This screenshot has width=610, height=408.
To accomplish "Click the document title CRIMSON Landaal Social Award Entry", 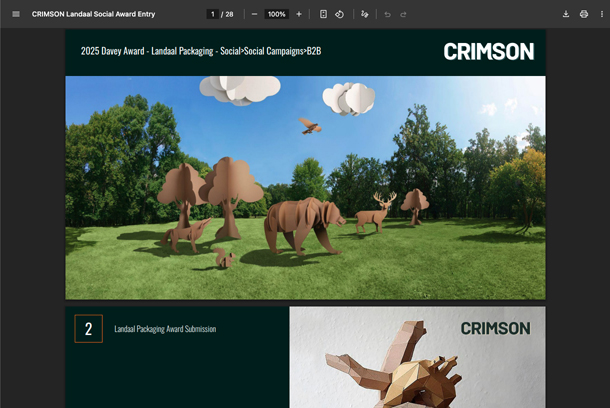I will pos(93,14).
